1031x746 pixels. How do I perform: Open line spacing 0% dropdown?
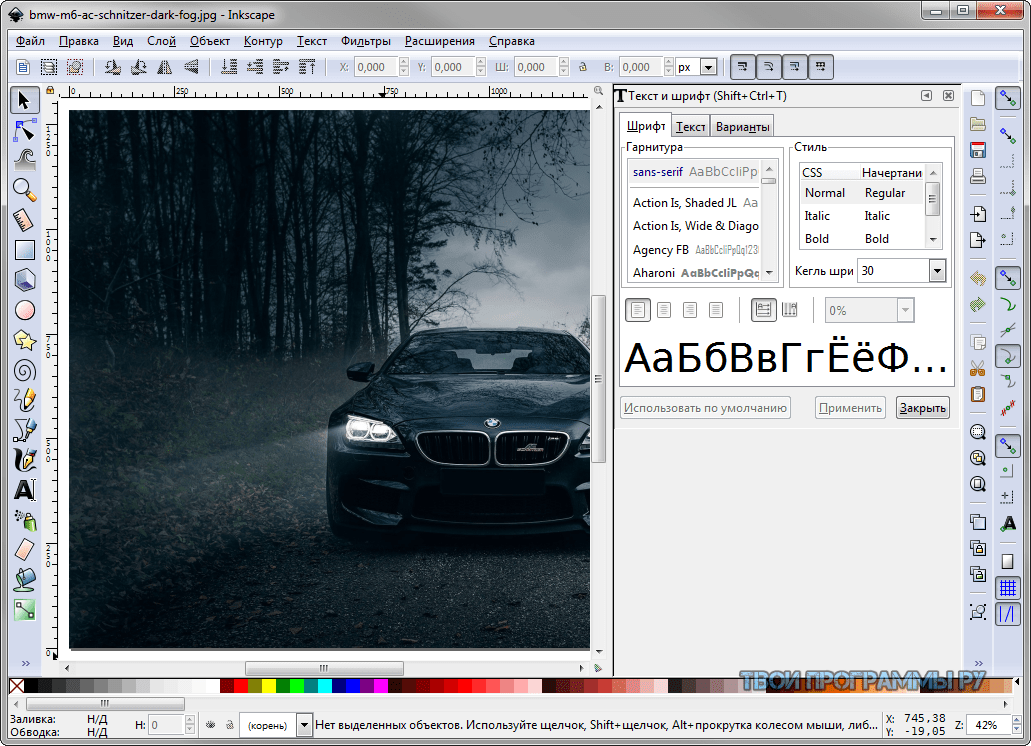905,310
